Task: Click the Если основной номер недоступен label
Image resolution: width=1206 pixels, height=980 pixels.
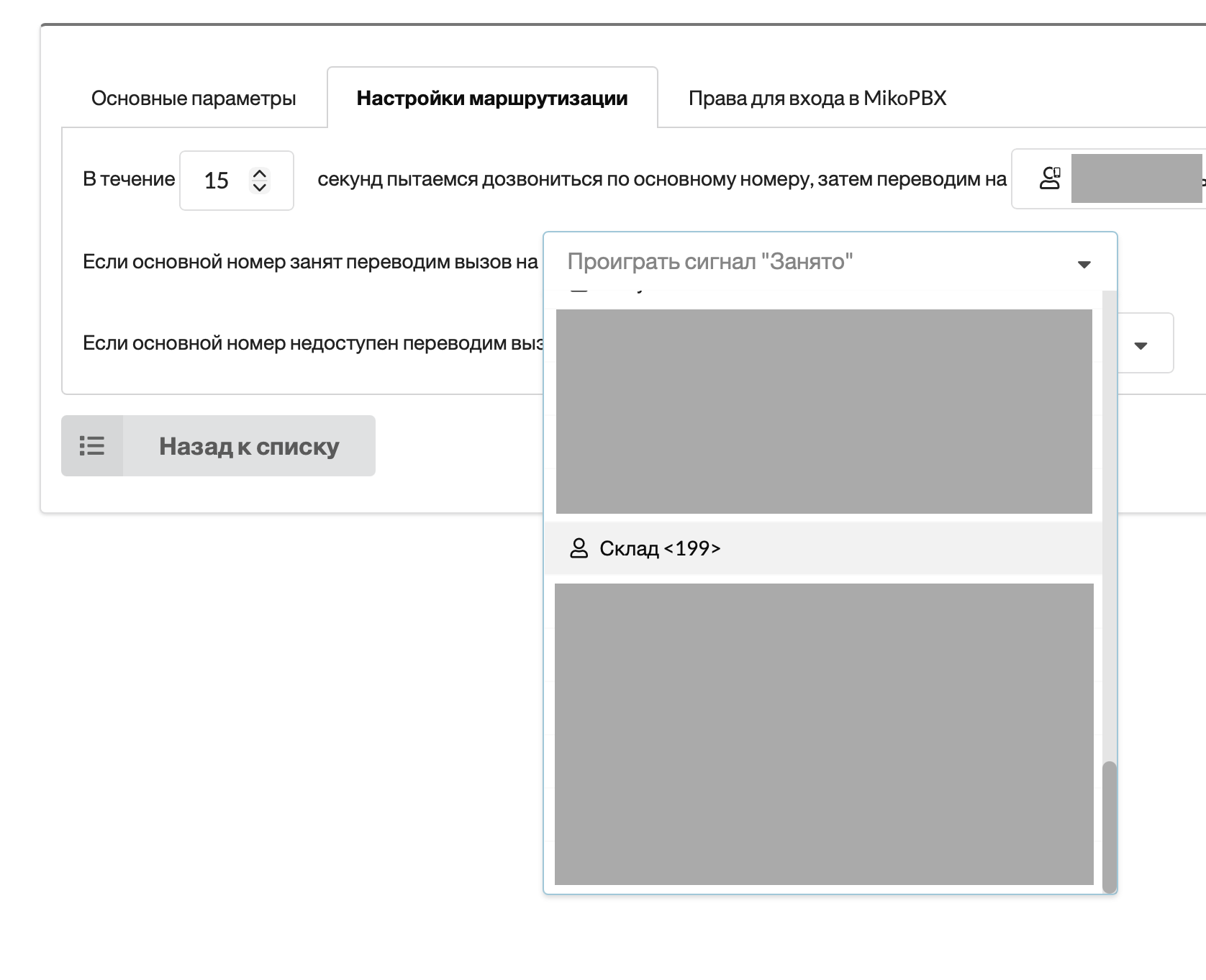Action: click(x=312, y=343)
